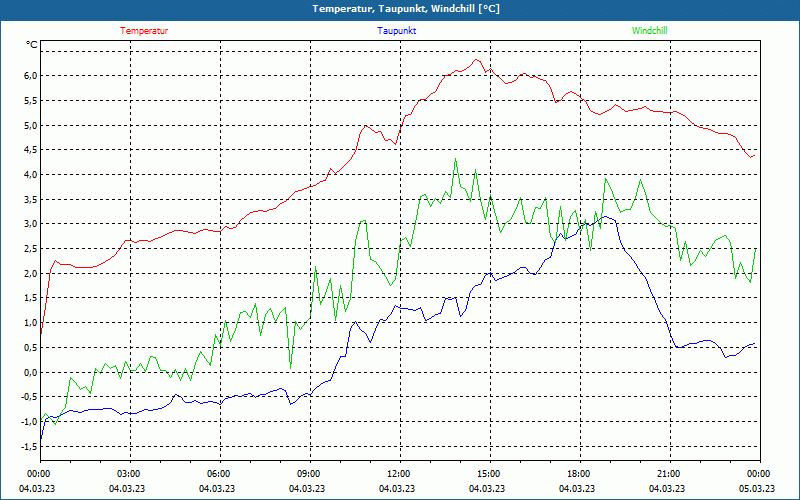Click the 6,0 value on y-axis
Image resolution: width=800 pixels, height=500 pixels.
tap(31, 76)
